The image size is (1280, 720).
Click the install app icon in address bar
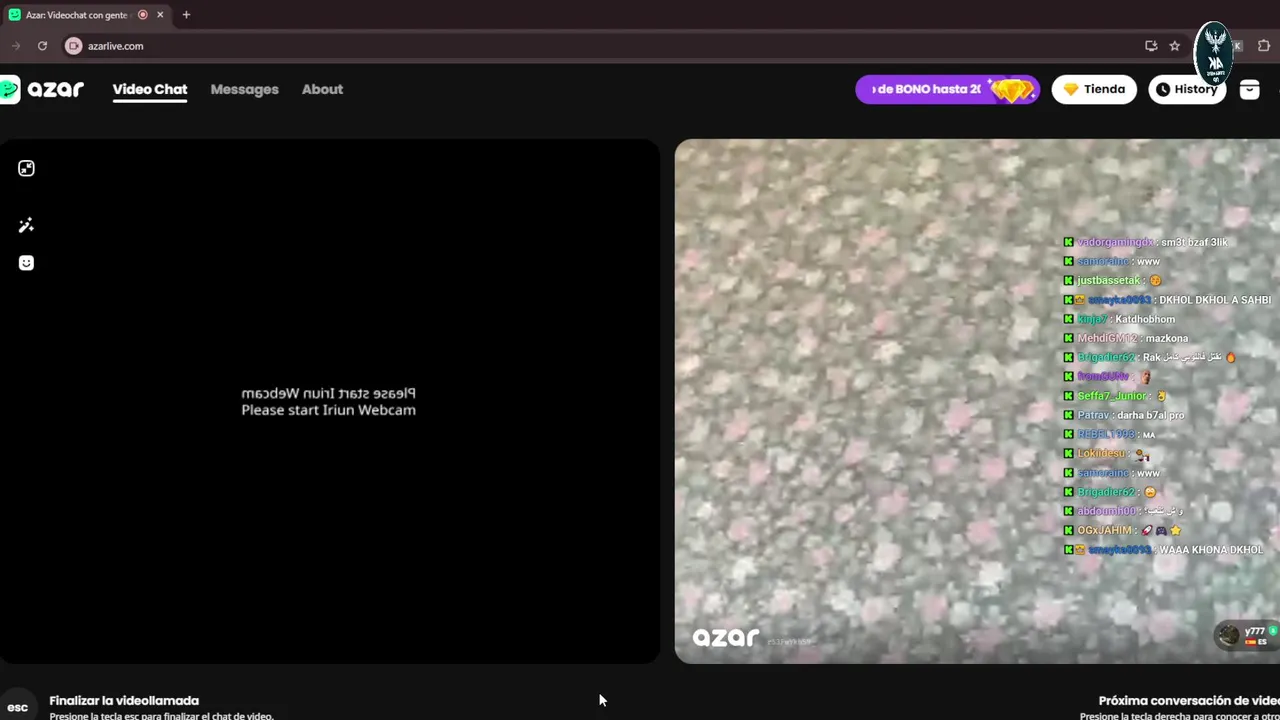(1151, 46)
